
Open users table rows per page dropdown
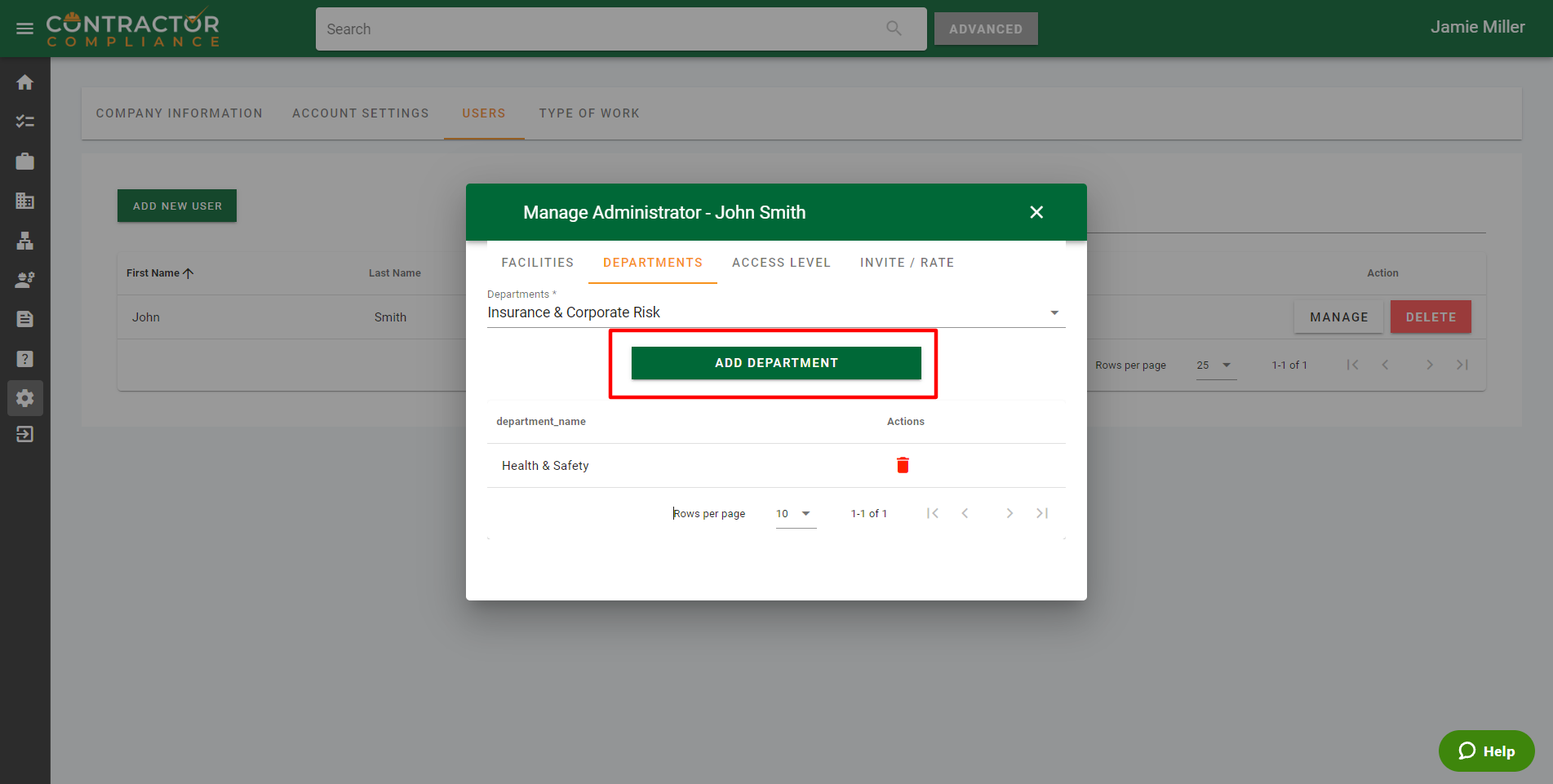pyautogui.click(x=1214, y=365)
